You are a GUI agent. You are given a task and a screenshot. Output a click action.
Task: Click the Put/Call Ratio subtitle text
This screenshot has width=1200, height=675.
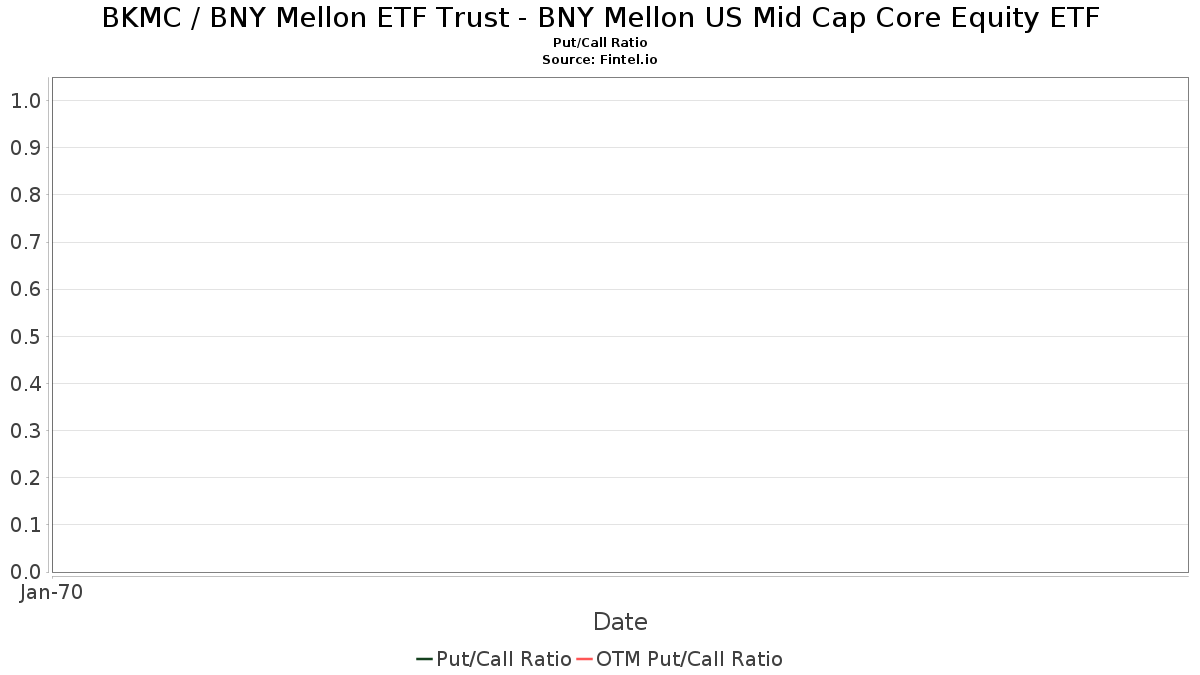600,43
